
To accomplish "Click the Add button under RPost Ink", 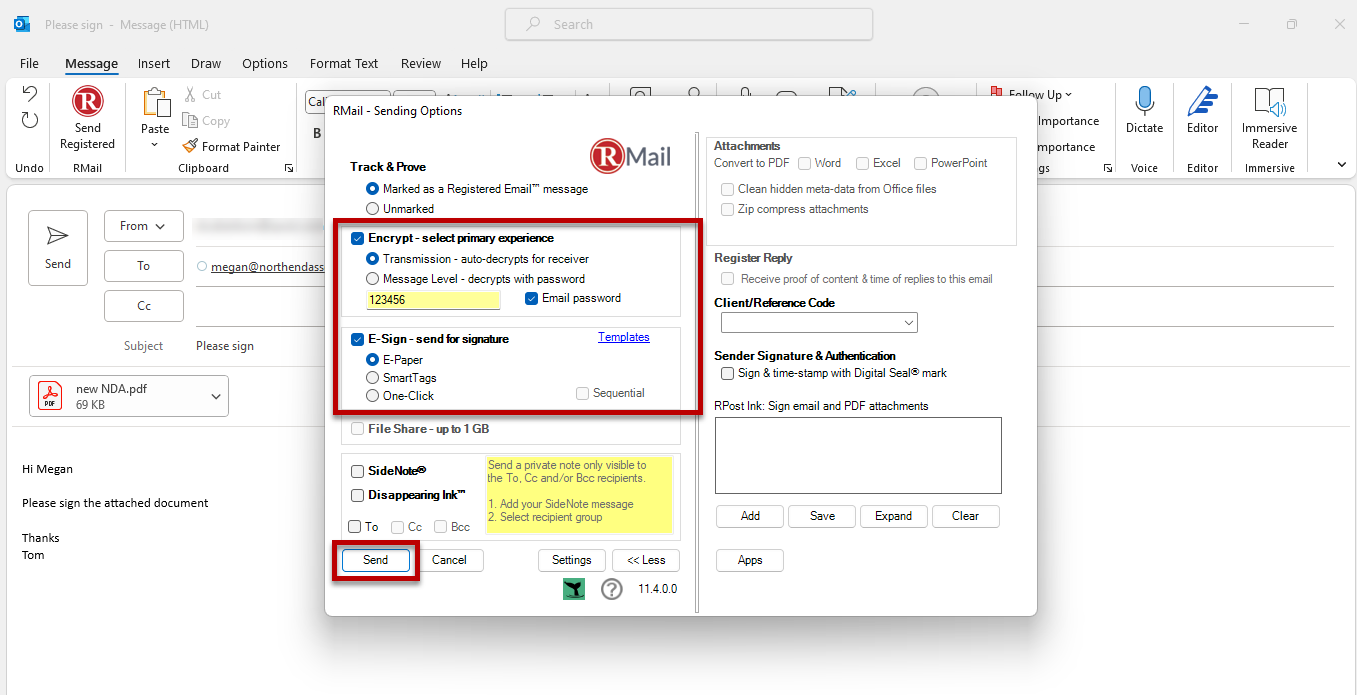I will coord(750,516).
